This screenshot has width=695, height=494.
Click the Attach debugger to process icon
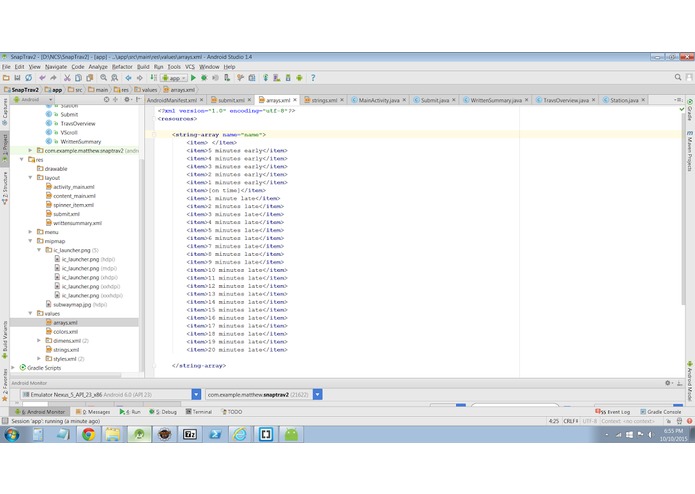(227, 78)
